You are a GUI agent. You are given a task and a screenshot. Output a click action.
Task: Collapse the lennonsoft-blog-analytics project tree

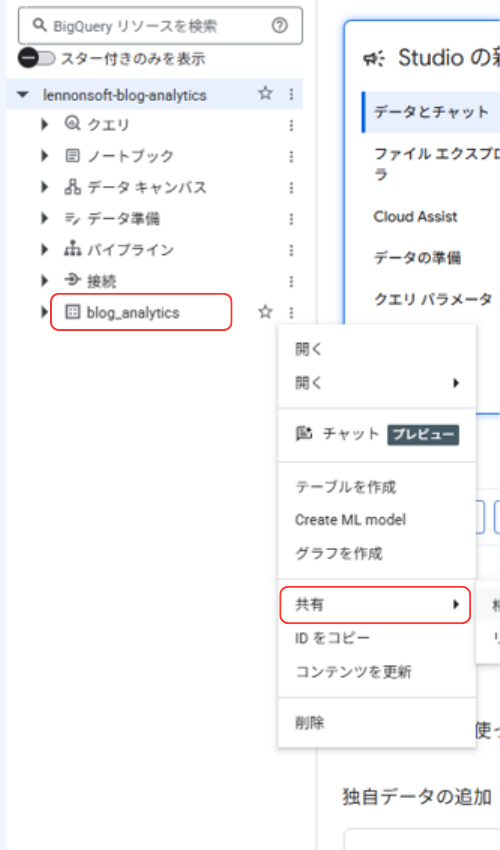(x=22, y=95)
